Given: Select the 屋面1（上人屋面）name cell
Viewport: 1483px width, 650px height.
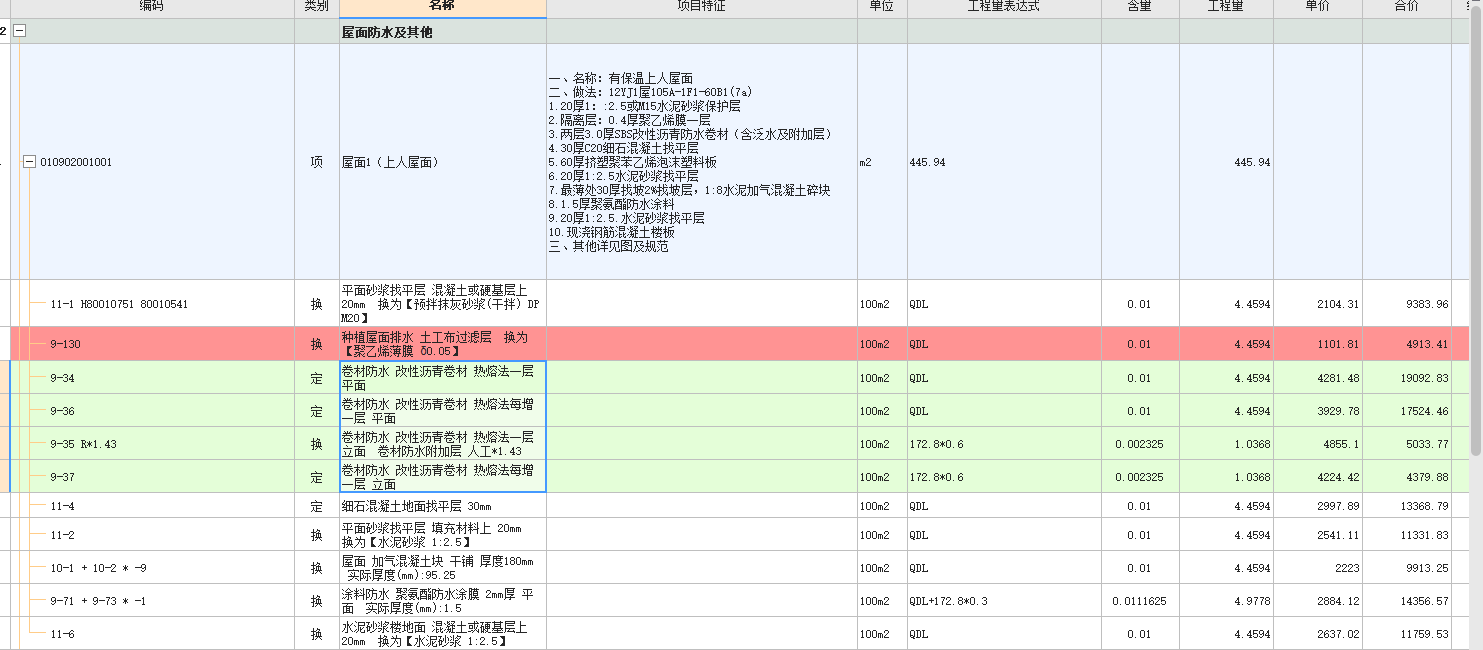Looking at the screenshot, I should (x=443, y=162).
